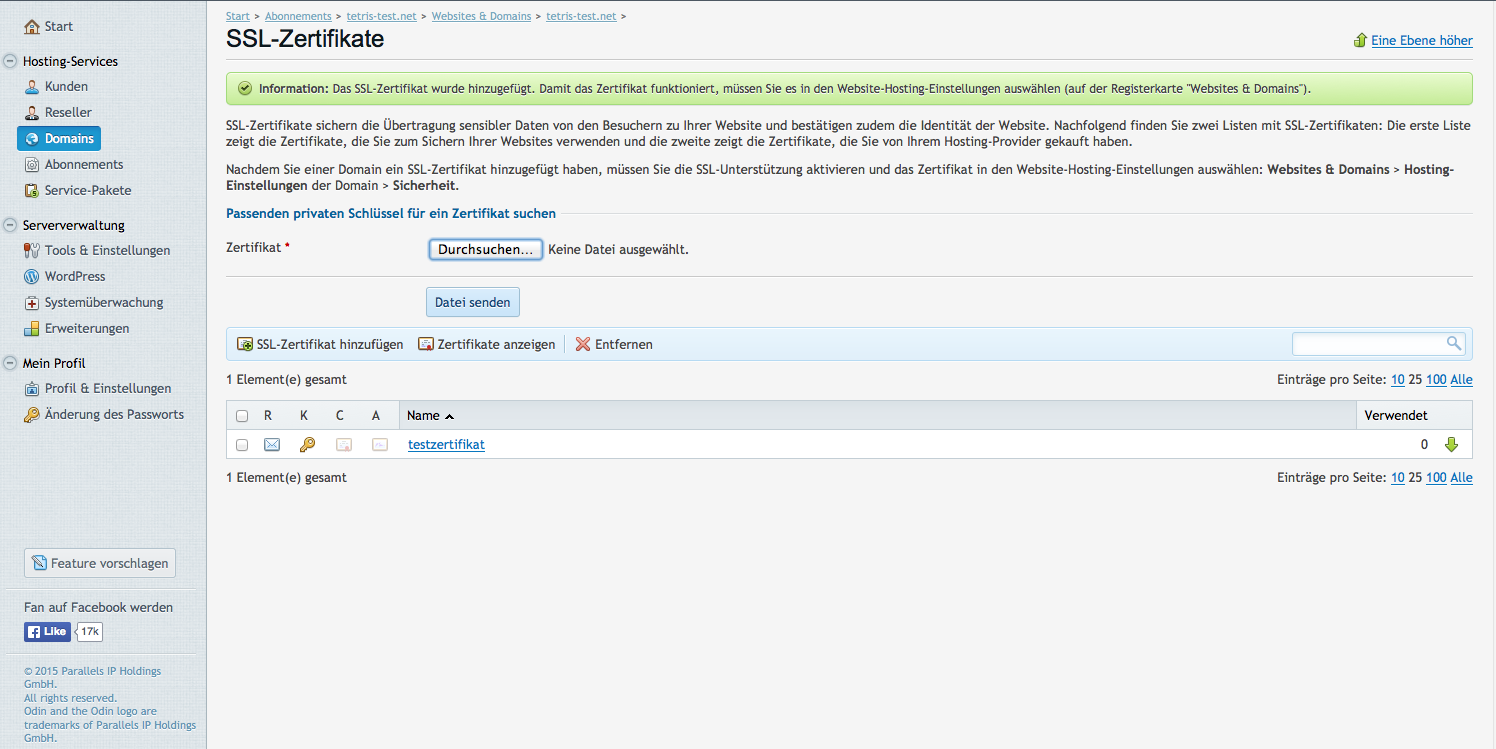The image size is (1496, 749).
Task: Collapse the Serververwaltung sidebar section
Action: [x=10, y=225]
